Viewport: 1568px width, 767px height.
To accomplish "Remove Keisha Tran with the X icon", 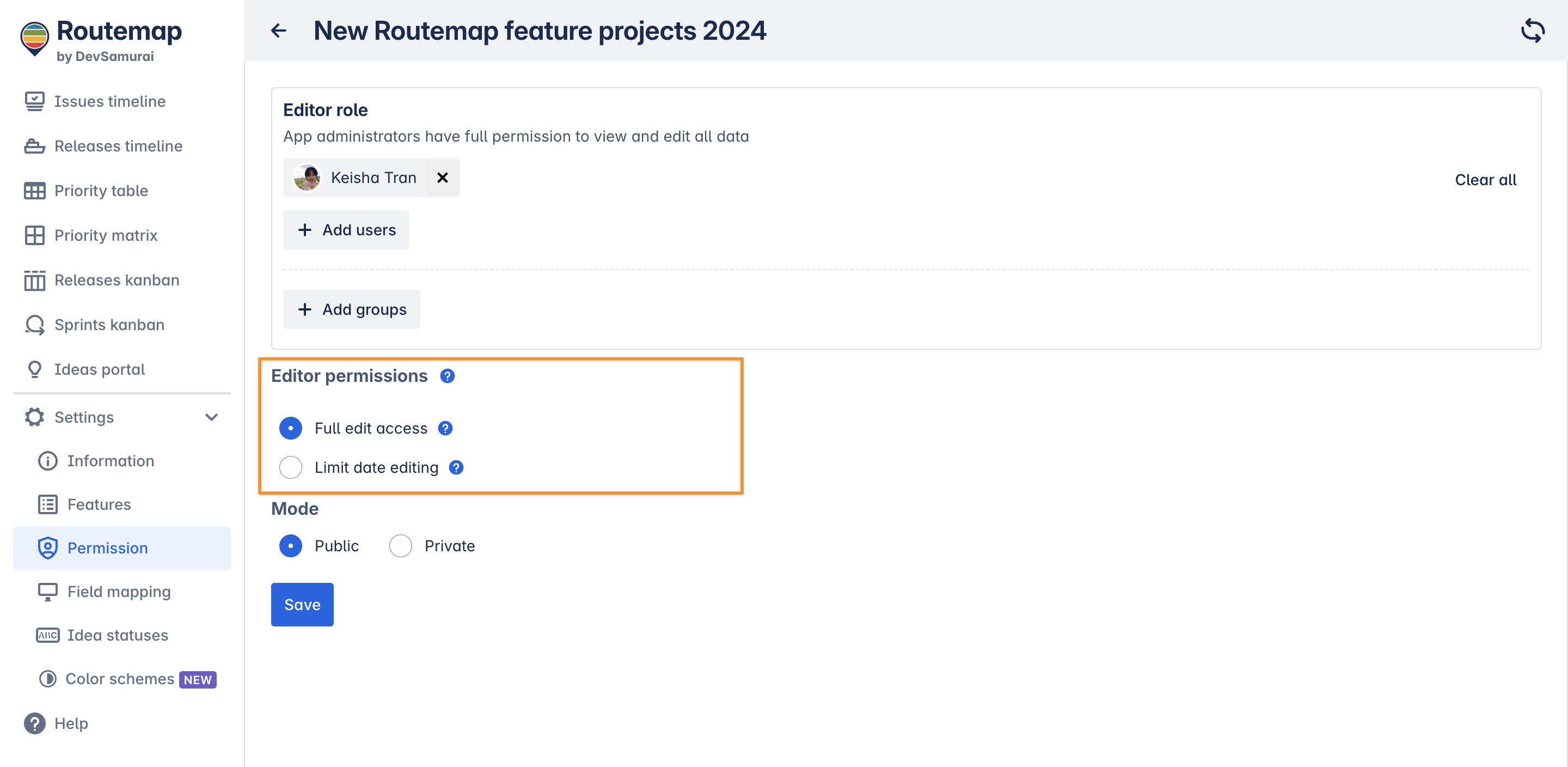I will coord(443,177).
